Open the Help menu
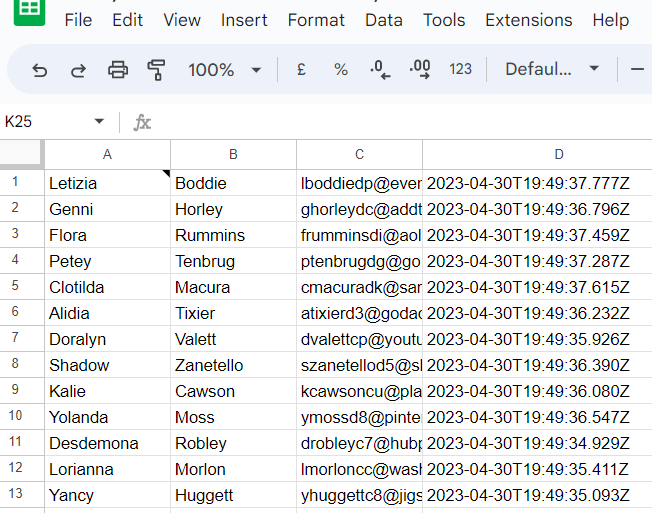 pos(611,20)
